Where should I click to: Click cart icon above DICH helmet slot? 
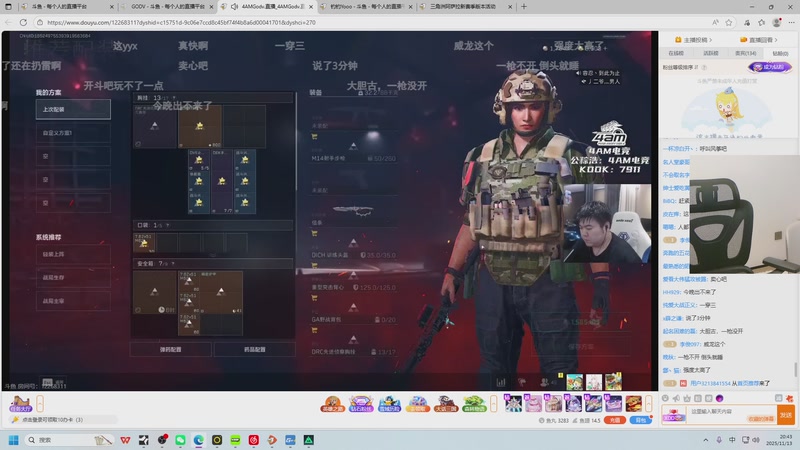click(x=314, y=233)
